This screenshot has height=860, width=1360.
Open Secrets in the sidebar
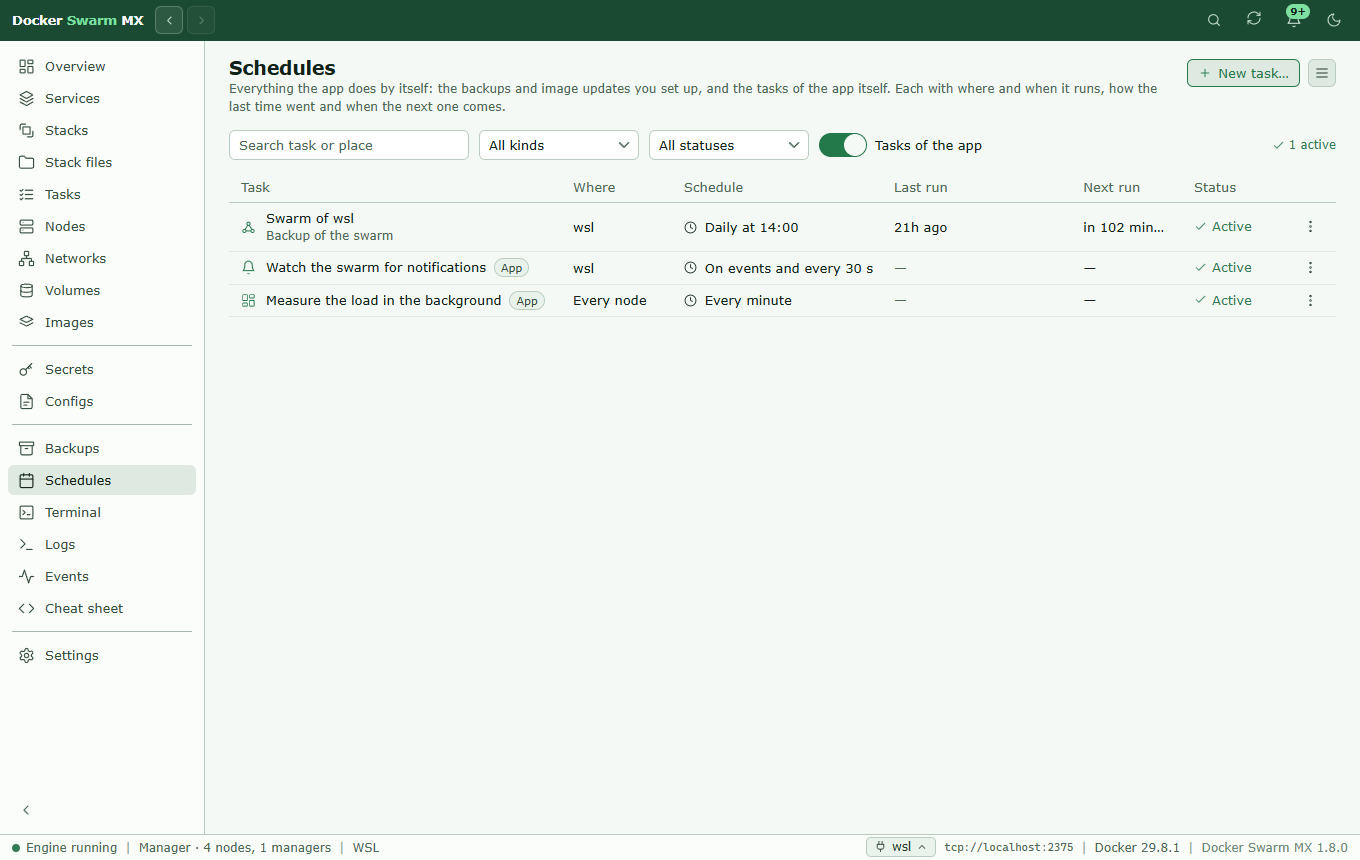pos(102,369)
